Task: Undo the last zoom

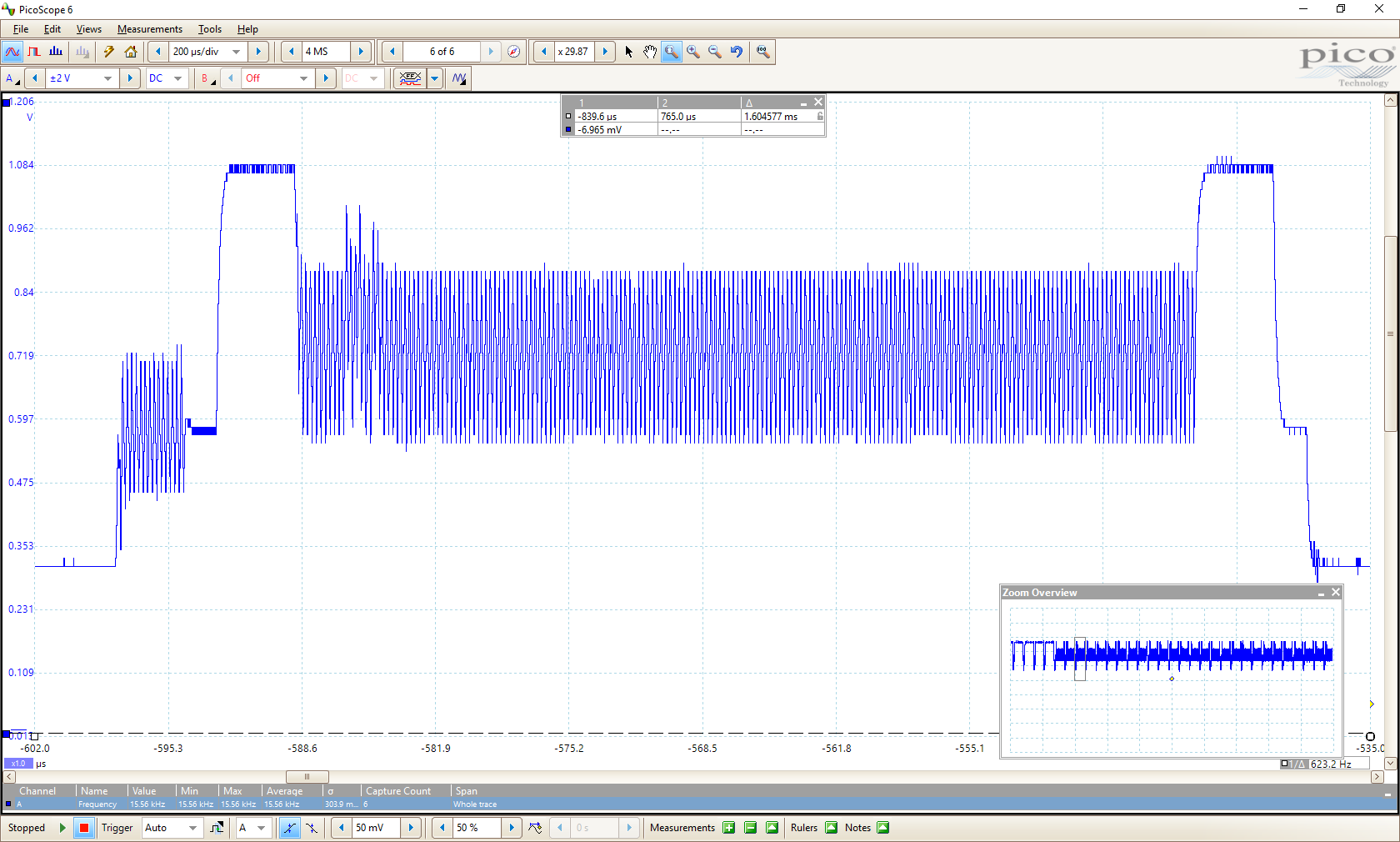Action: 737,52
